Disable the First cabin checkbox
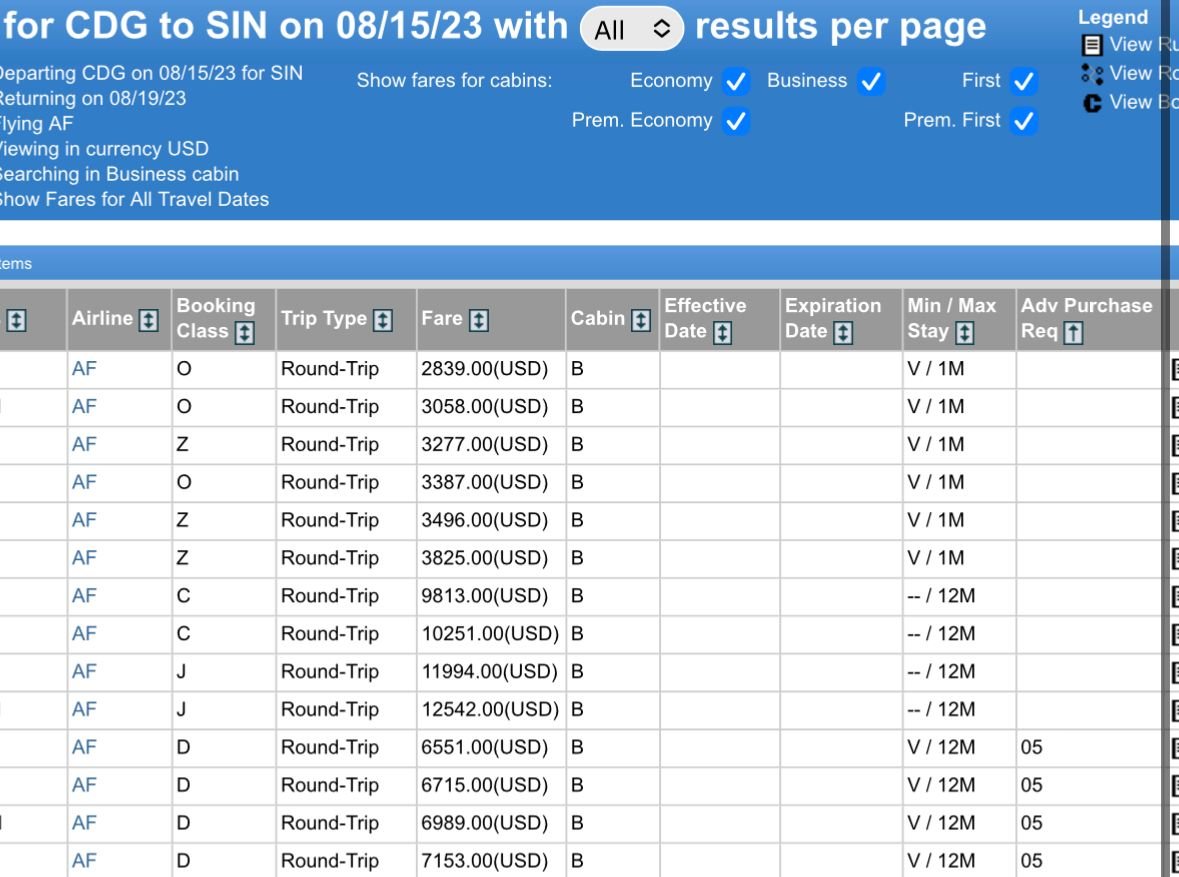 1024,82
